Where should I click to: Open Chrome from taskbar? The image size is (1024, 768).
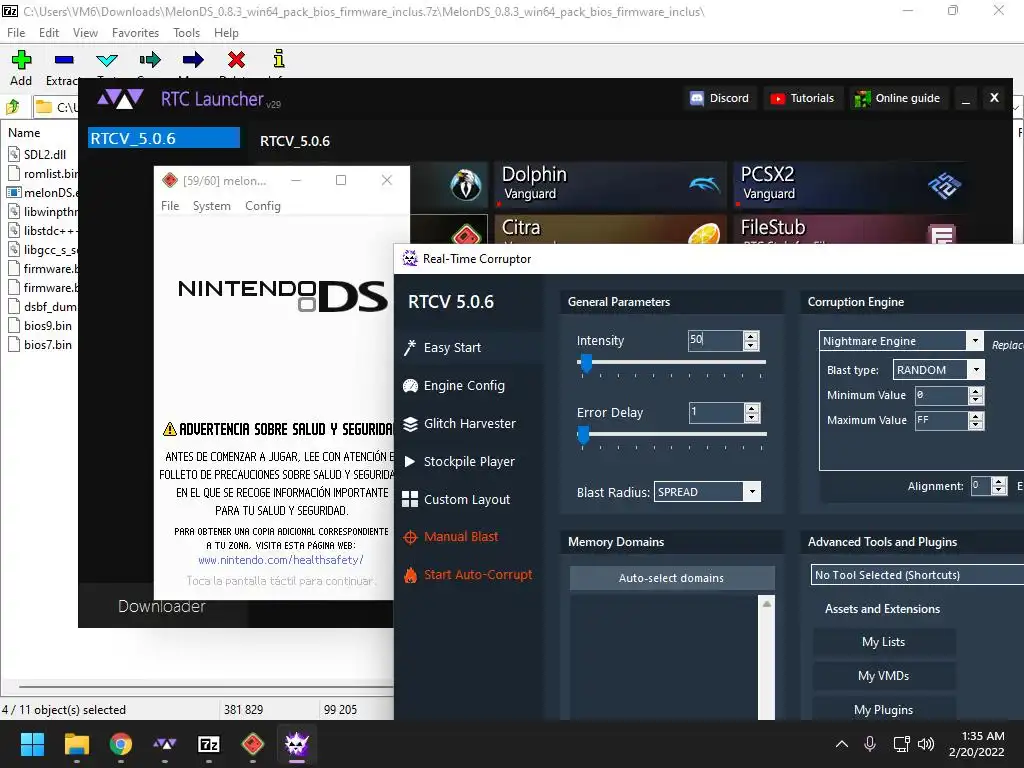pos(121,744)
